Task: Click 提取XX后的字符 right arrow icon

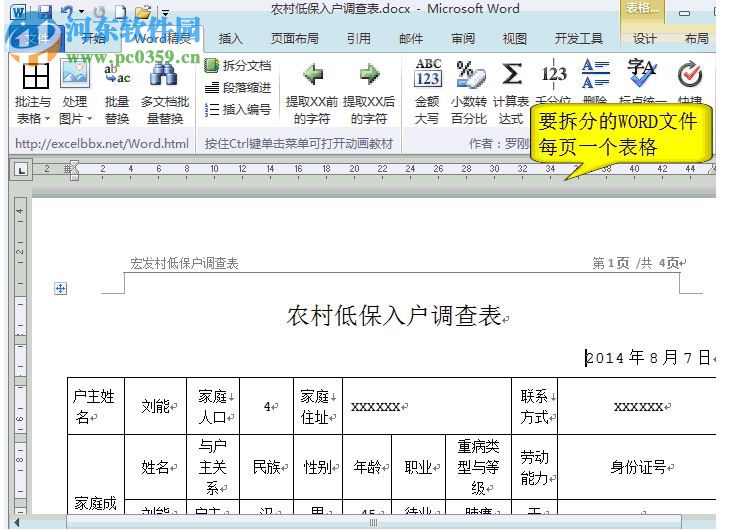Action: 369,74
